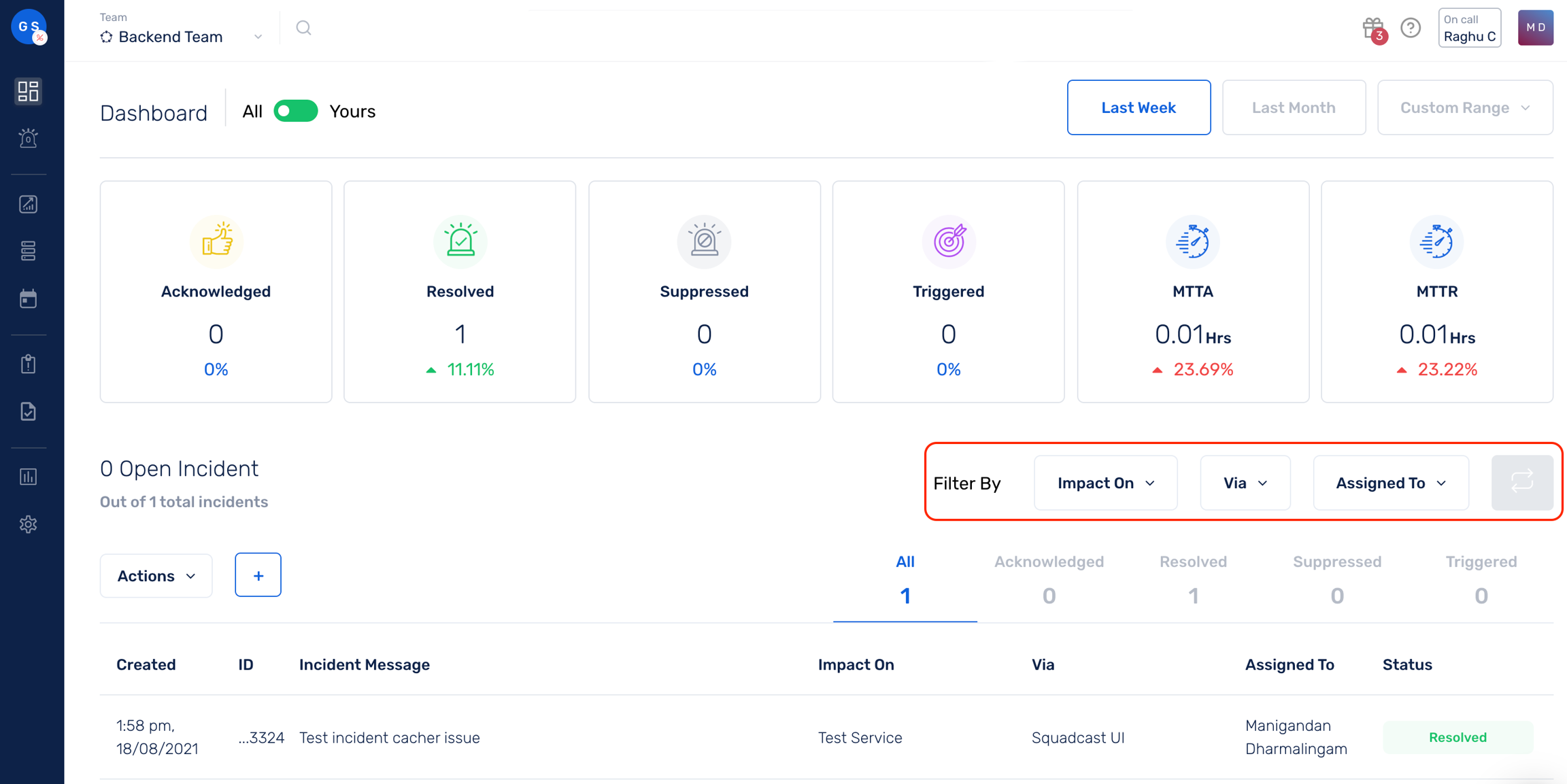
Task: Expand the Actions dropdown
Action: click(156, 576)
